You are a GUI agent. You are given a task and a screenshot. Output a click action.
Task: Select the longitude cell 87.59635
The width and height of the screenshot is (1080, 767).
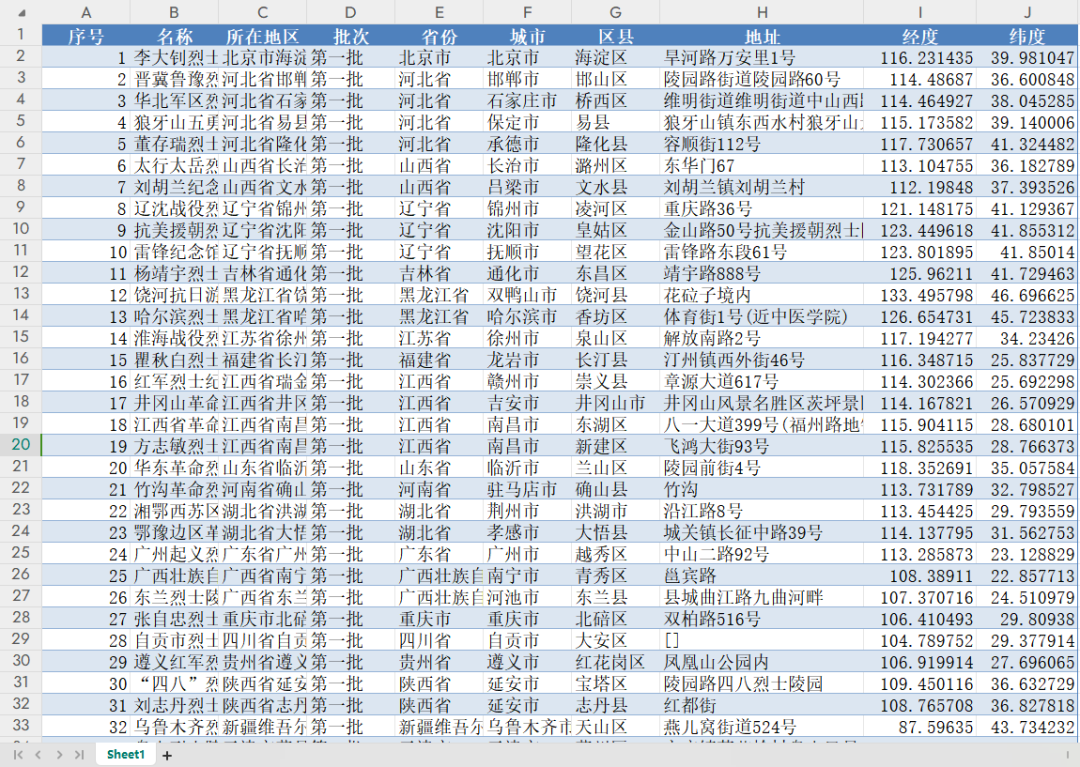920,727
